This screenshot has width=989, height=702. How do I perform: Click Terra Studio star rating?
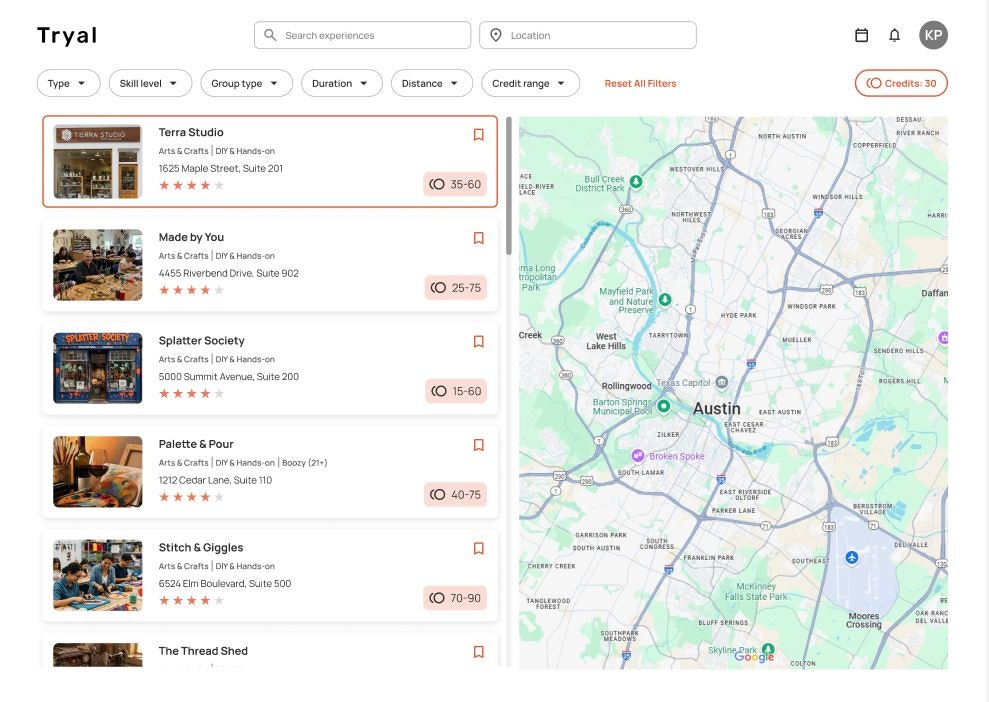point(191,185)
